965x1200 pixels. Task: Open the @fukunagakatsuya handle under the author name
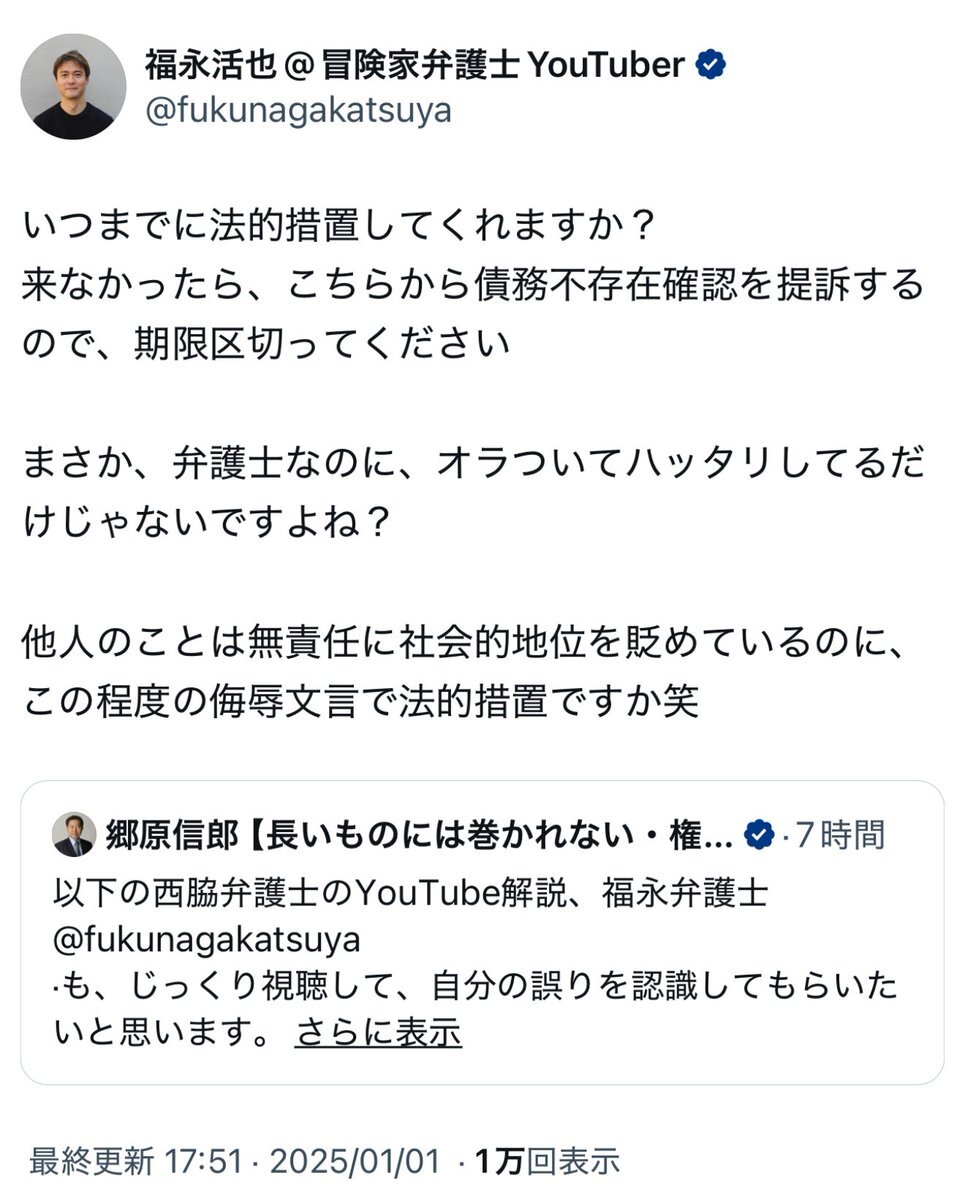[298, 110]
